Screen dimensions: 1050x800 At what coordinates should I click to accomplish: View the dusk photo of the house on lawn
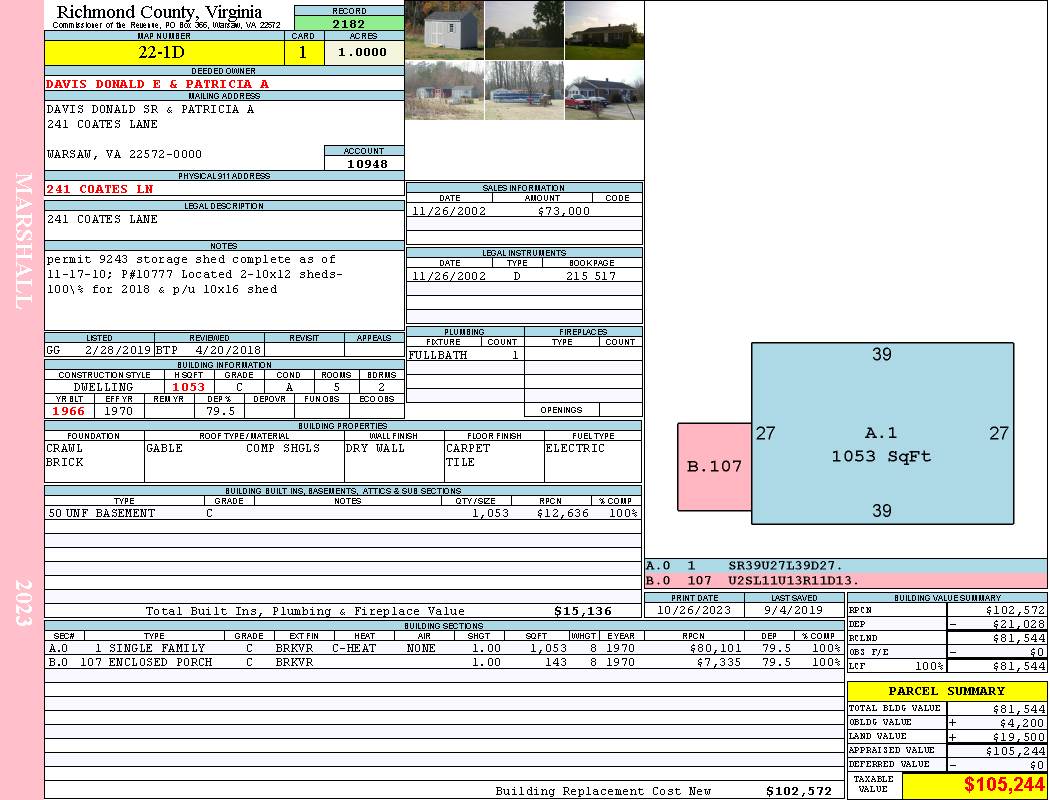[604, 30]
